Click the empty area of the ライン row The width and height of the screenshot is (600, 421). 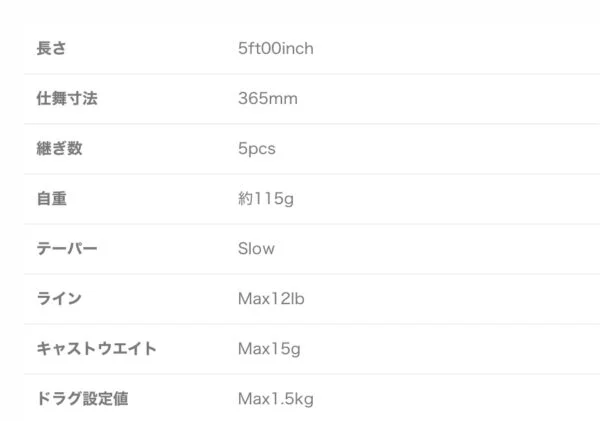pyautogui.click(x=452, y=299)
